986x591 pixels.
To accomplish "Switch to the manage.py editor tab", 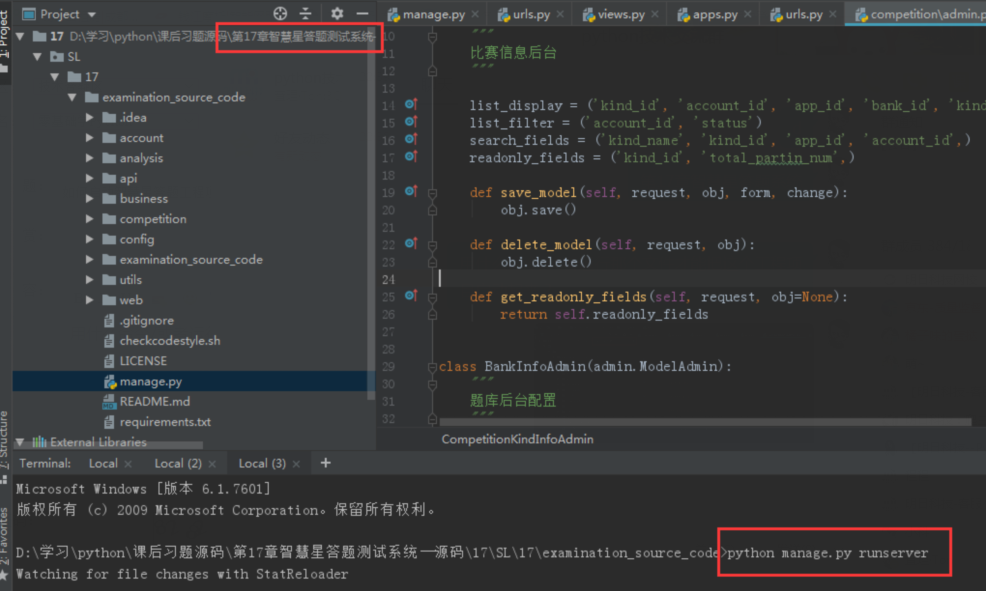I will 433,14.
